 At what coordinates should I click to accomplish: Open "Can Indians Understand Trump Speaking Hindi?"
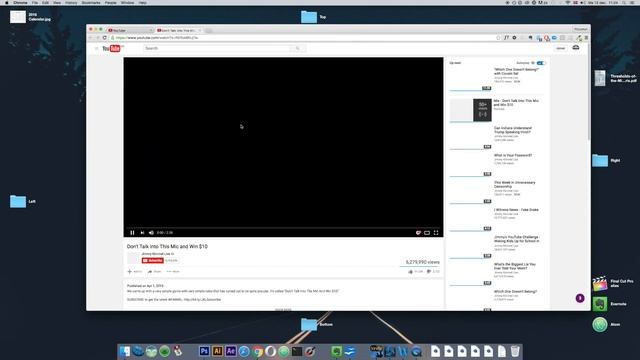pos(513,130)
